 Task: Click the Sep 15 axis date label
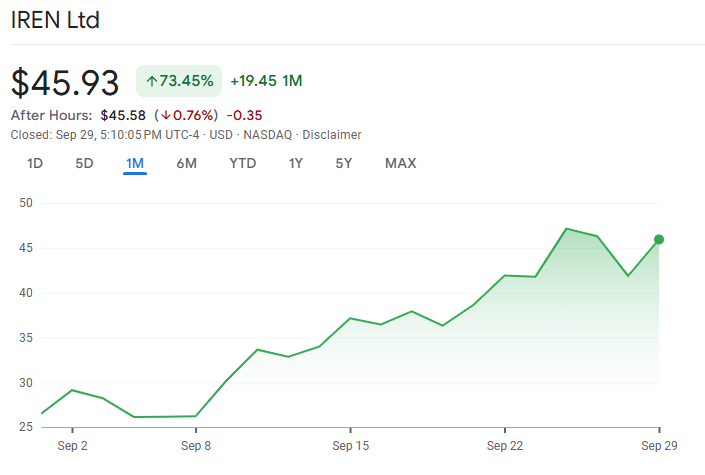(351, 445)
